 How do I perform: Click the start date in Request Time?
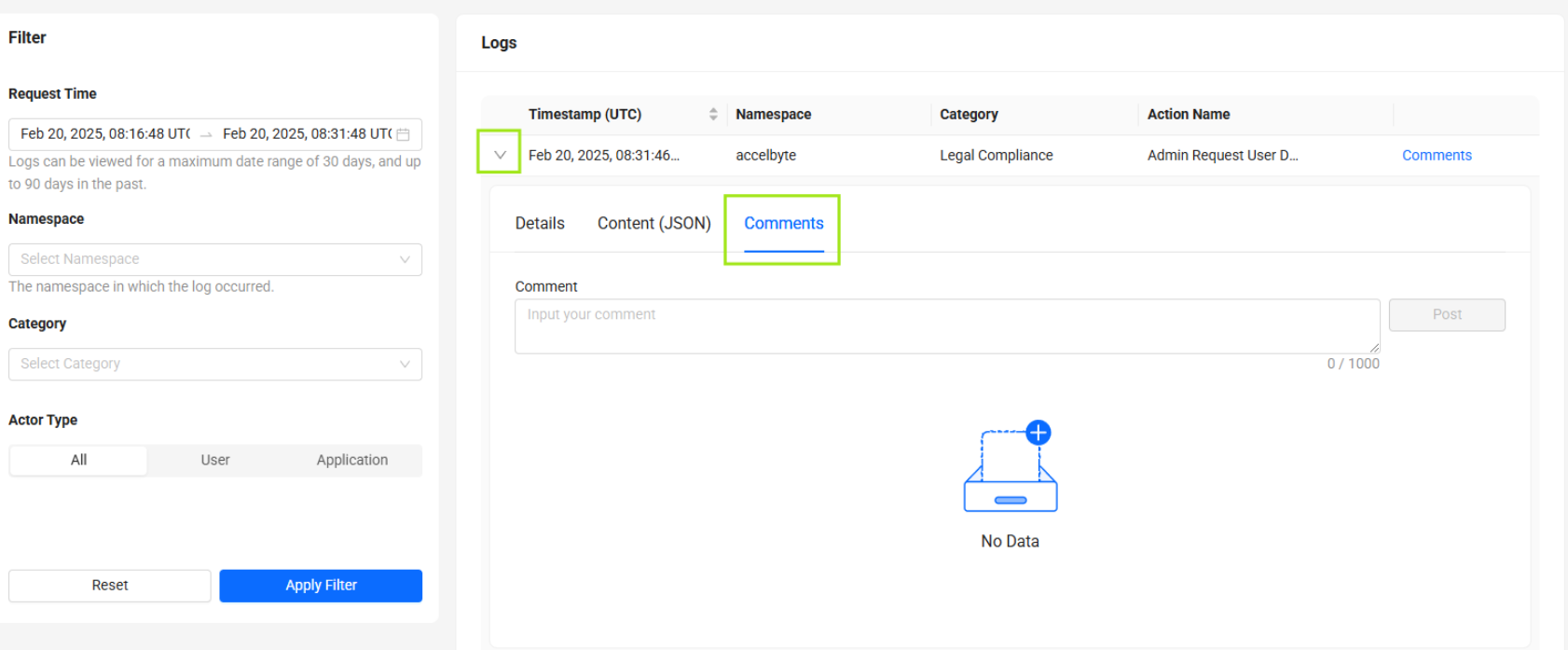(105, 134)
